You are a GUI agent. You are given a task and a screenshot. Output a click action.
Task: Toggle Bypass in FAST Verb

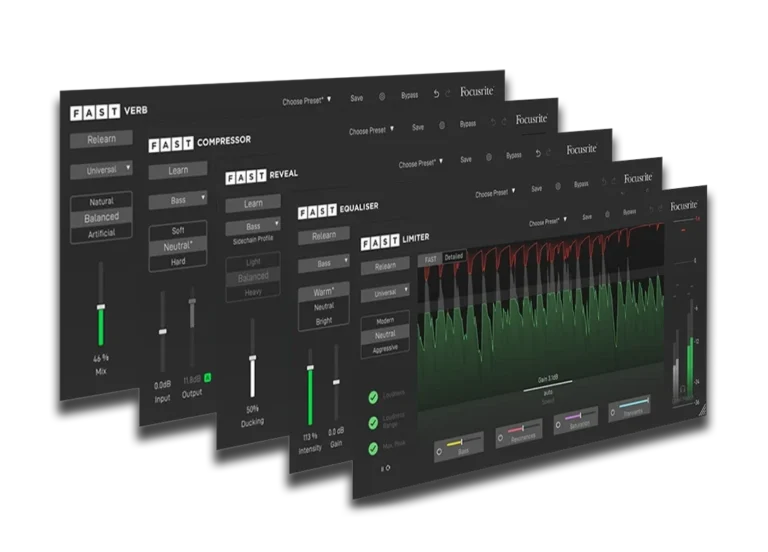409,96
